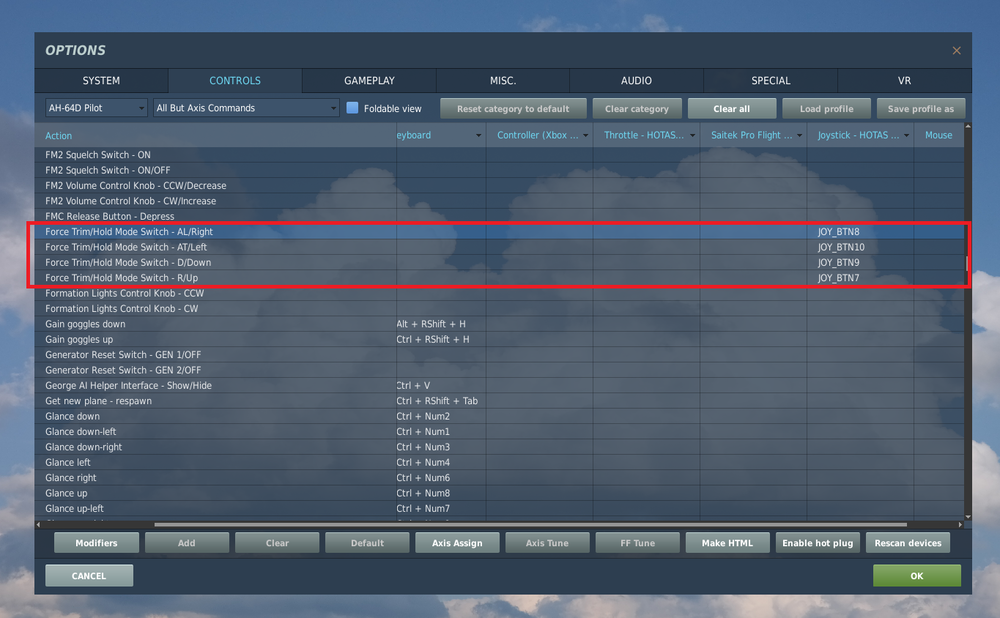This screenshot has height=618, width=1000.
Task: Select the SPECIAL tab
Action: 771,80
